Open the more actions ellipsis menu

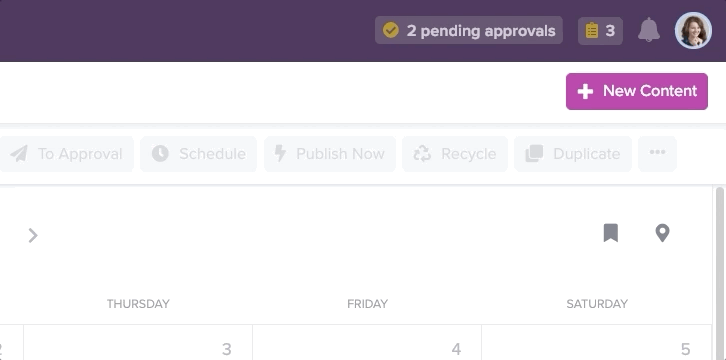pos(657,154)
